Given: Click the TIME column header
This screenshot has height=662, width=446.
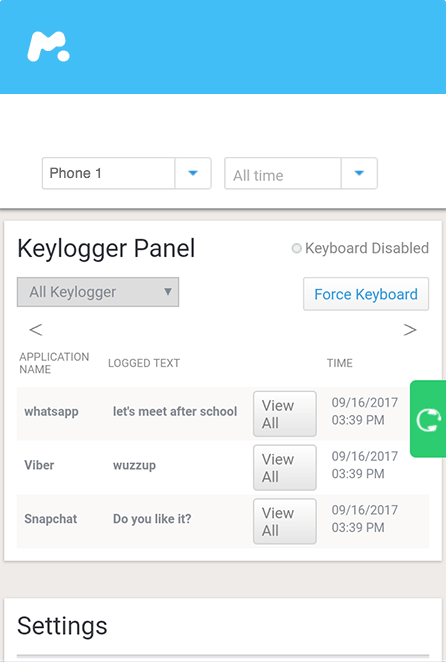Looking at the screenshot, I should click(340, 363).
